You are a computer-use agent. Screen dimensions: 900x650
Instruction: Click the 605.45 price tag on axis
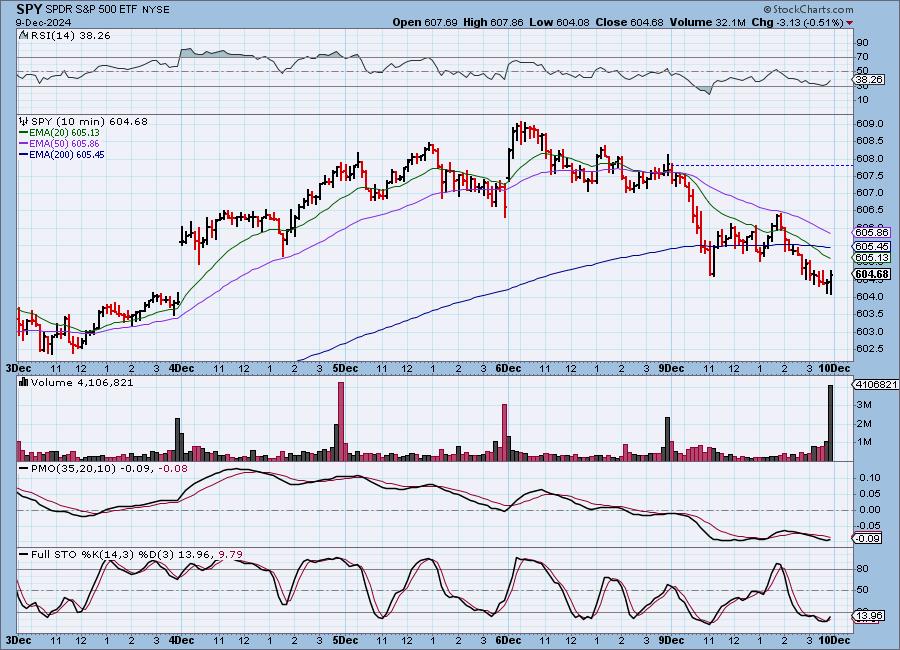pos(871,246)
